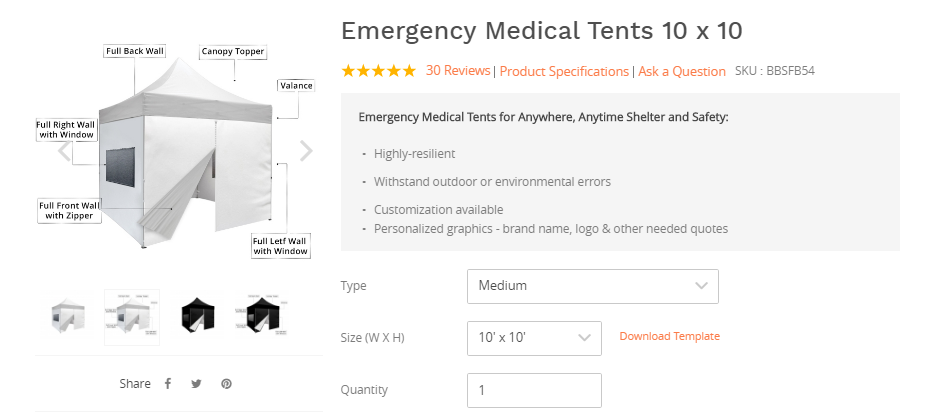Screen dimensions: 928x420
Task: Open the Size dropdown showing 10' x 10'
Action: [x=534, y=338]
